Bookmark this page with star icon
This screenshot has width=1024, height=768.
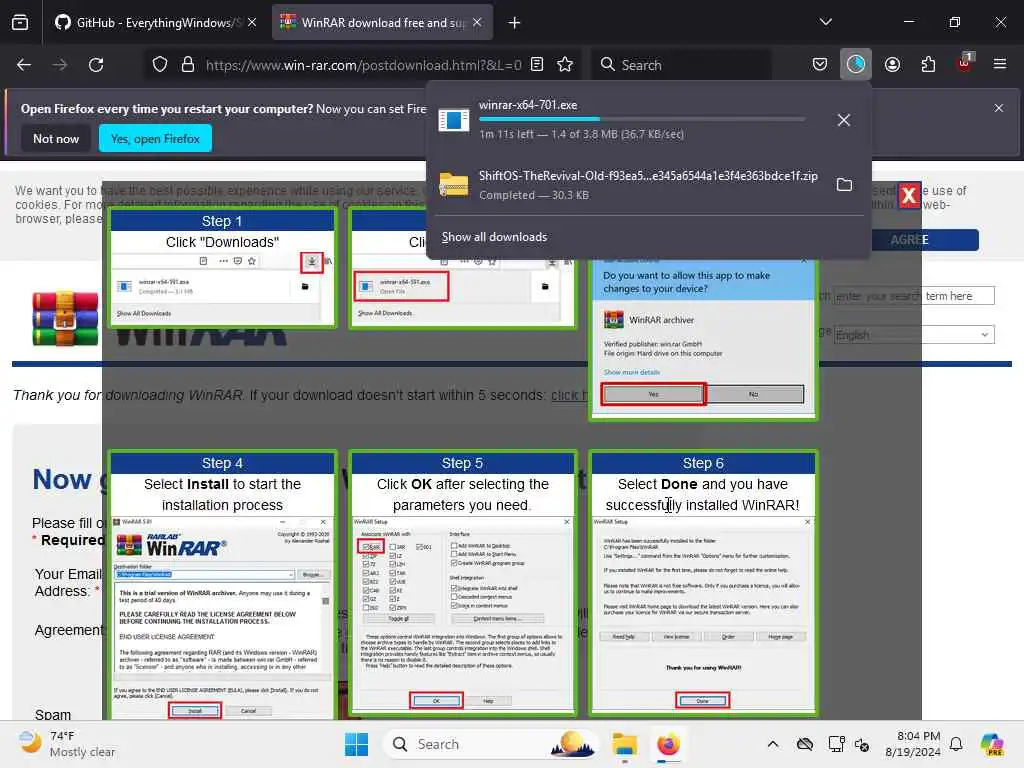(x=565, y=65)
